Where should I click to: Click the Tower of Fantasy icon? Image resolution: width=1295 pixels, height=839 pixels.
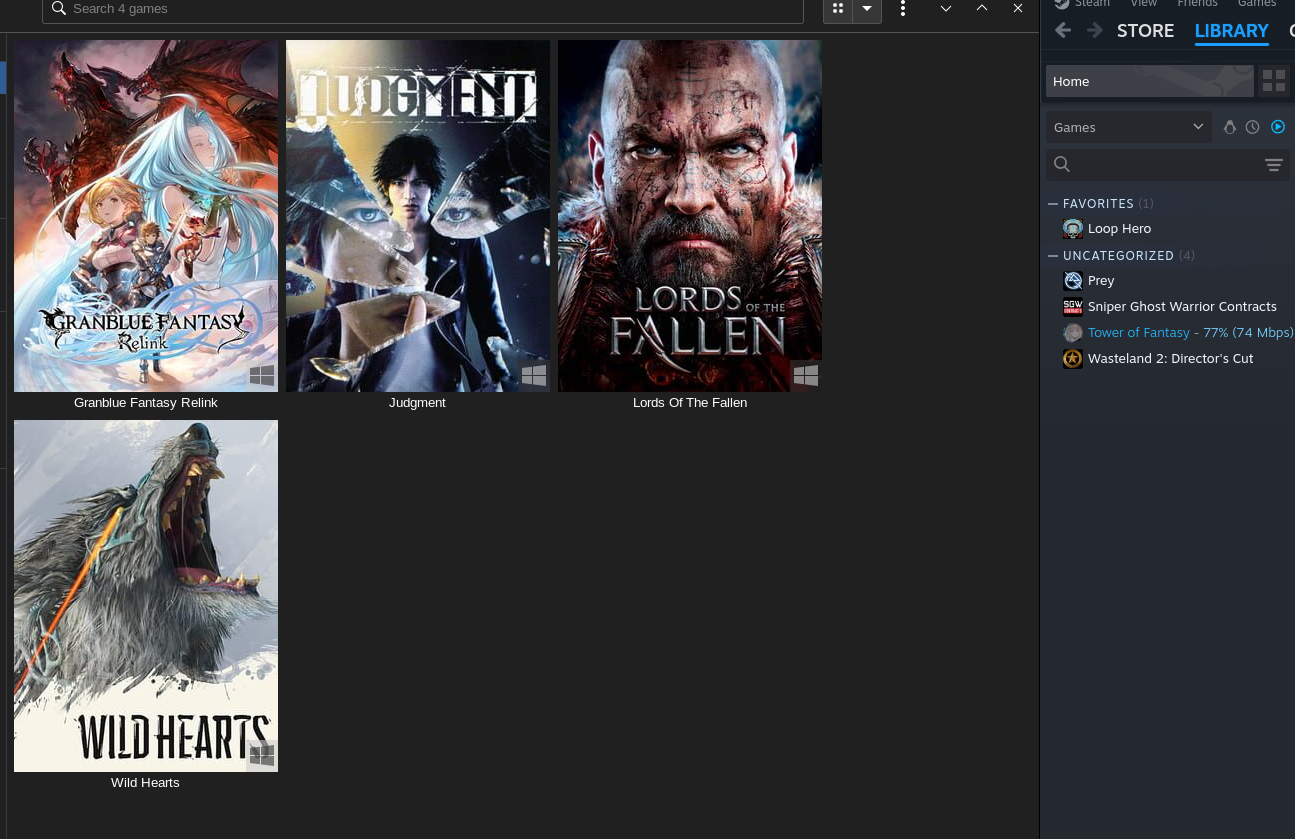1073,333
